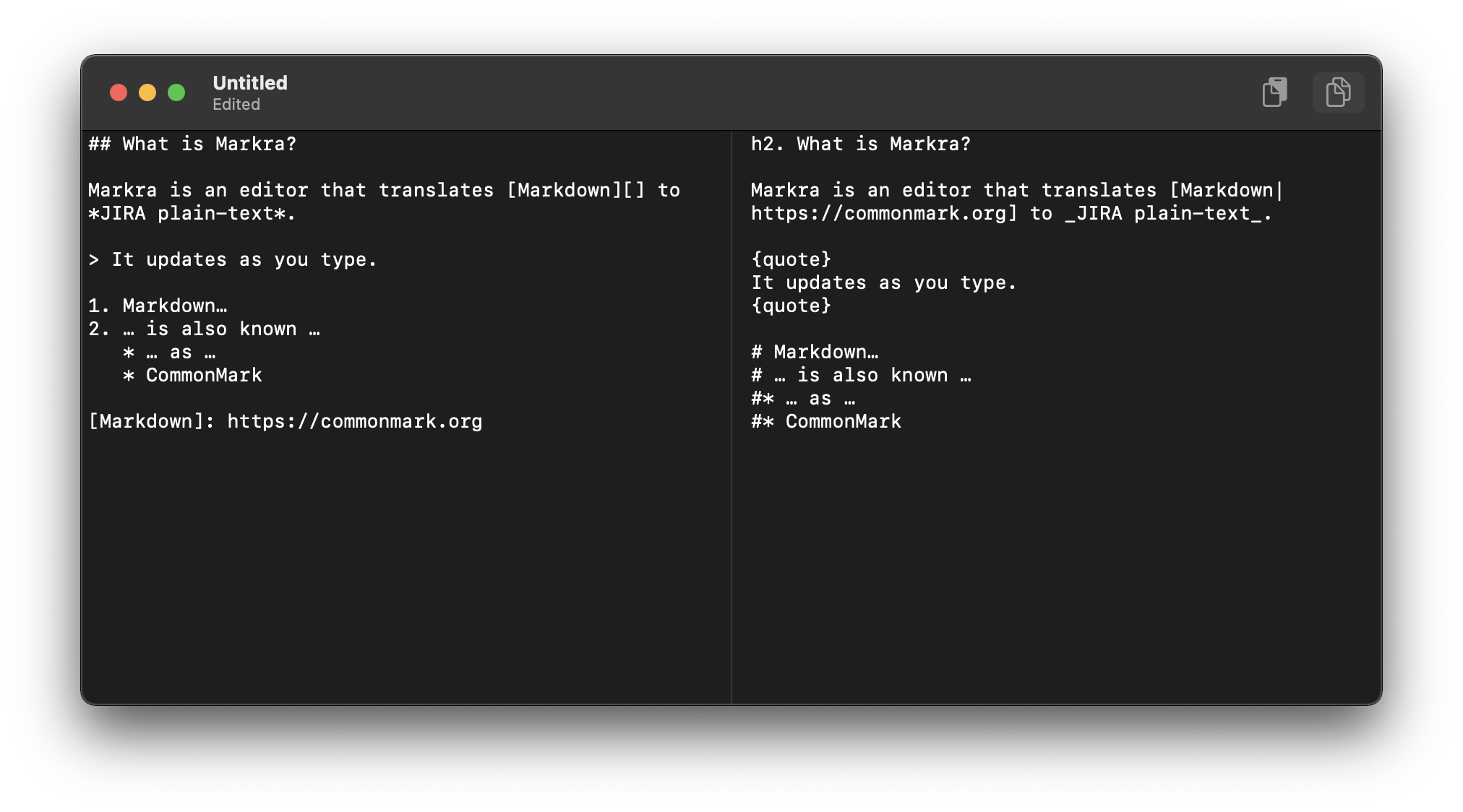
Task: Click the green full-screen window button
Action: pyautogui.click(x=176, y=92)
